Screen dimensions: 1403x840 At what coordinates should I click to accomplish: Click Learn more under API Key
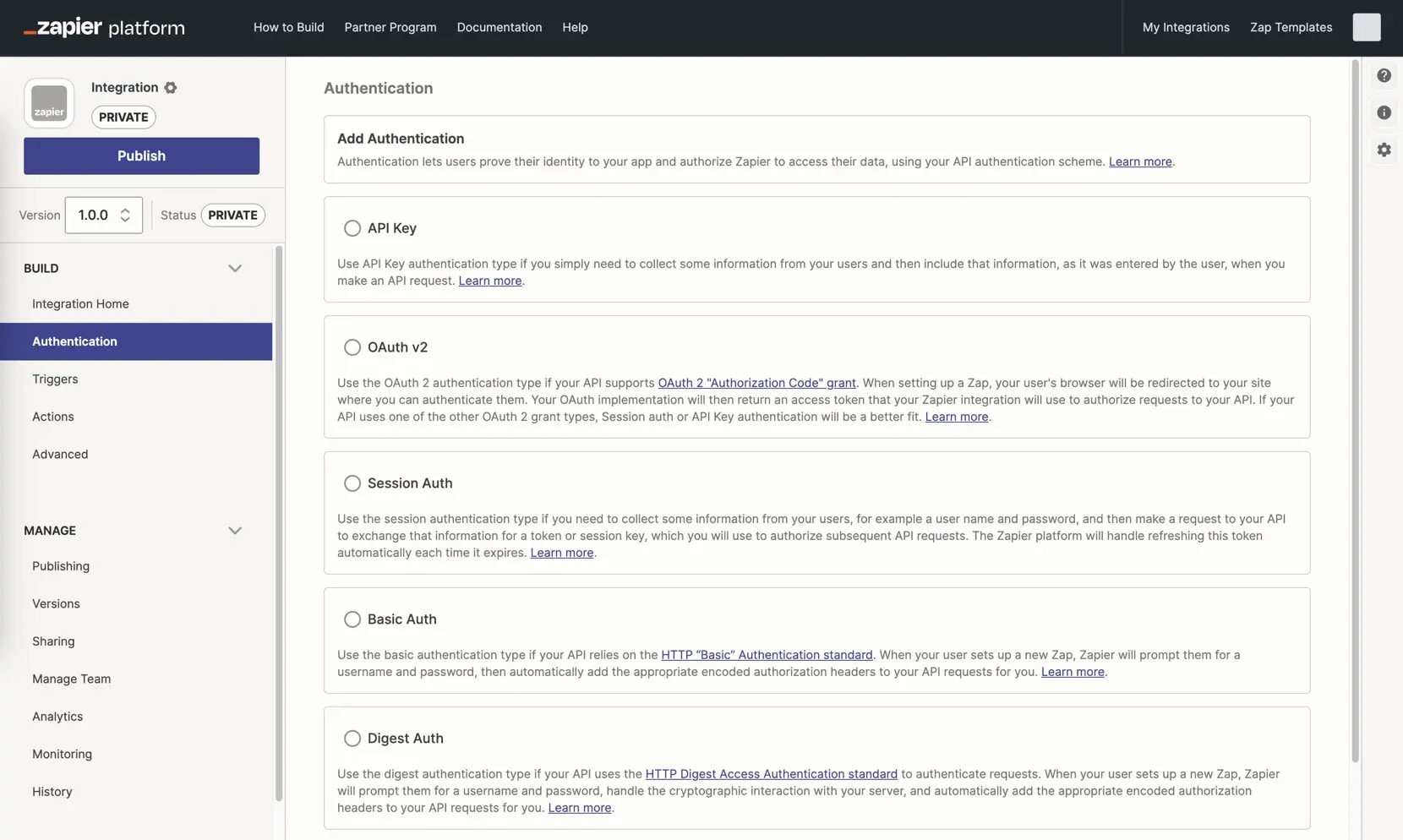[x=490, y=281]
